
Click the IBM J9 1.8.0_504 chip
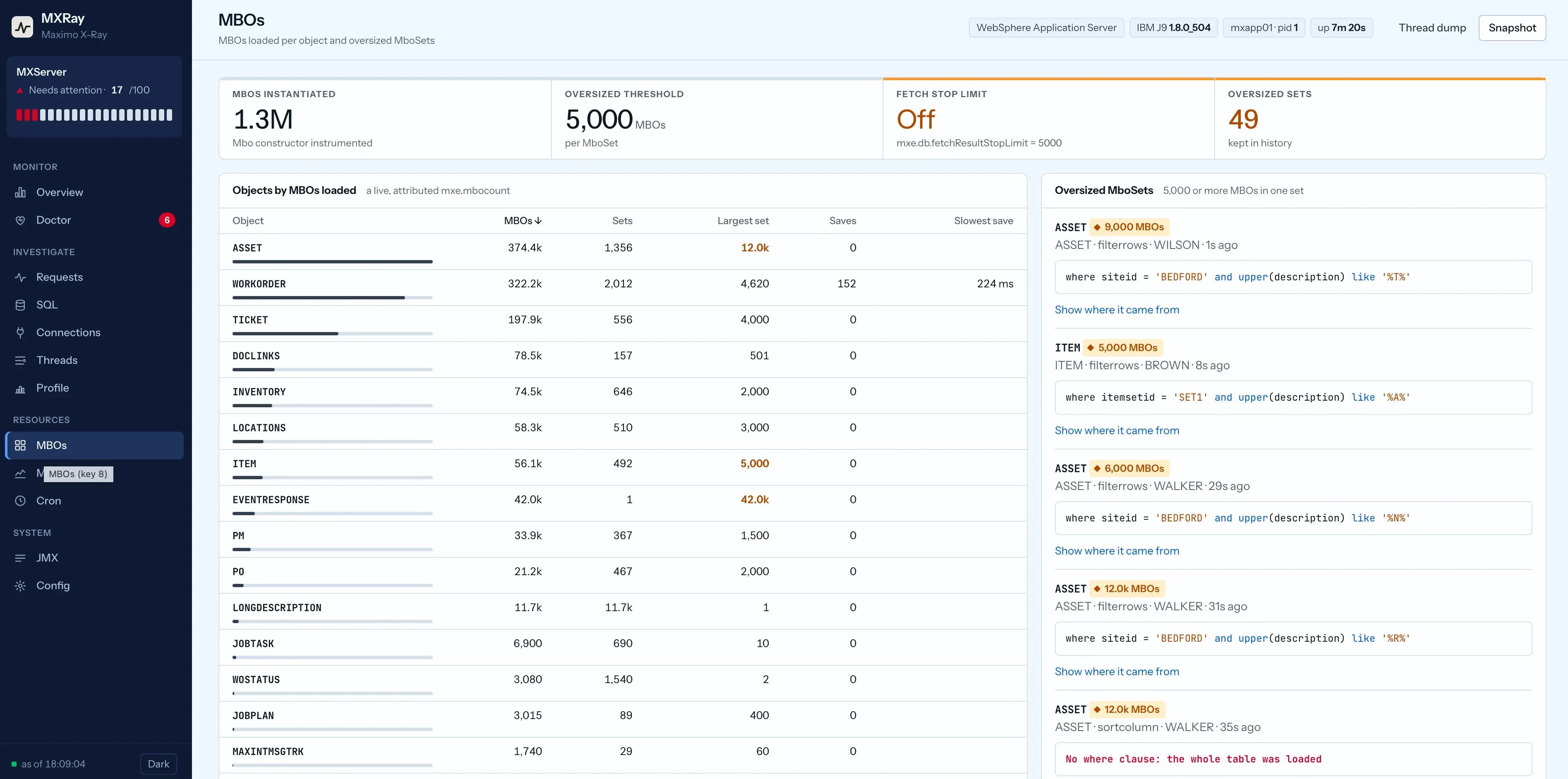tap(1173, 28)
